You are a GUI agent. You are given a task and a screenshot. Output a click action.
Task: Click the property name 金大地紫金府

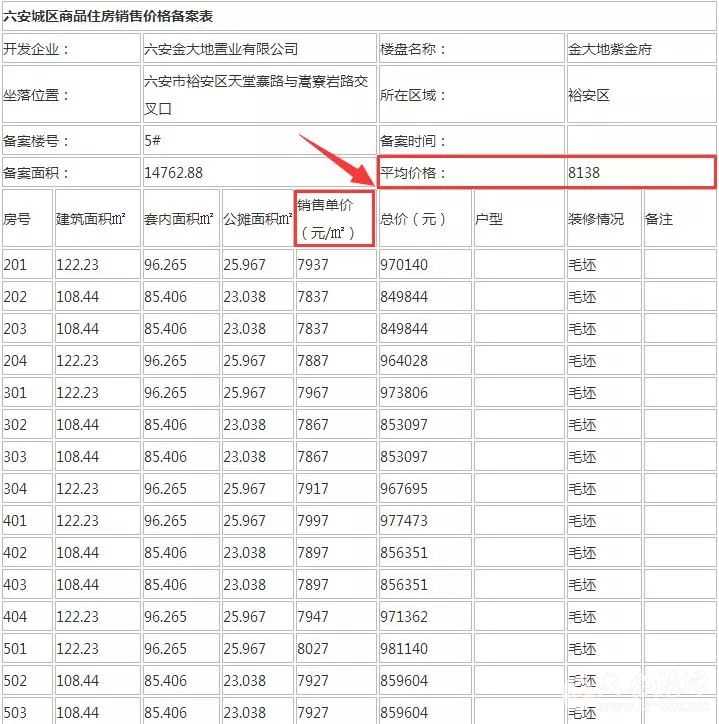pyautogui.click(x=610, y=49)
